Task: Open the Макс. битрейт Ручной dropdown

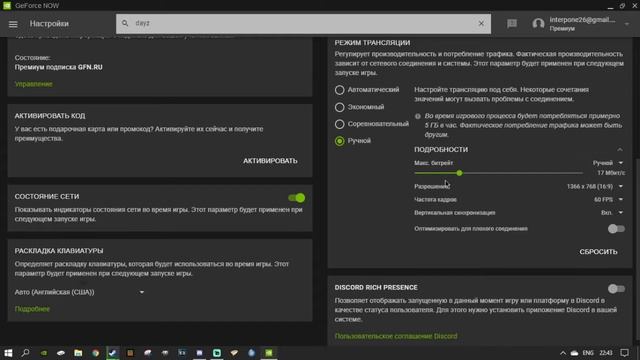Action: 608,163
